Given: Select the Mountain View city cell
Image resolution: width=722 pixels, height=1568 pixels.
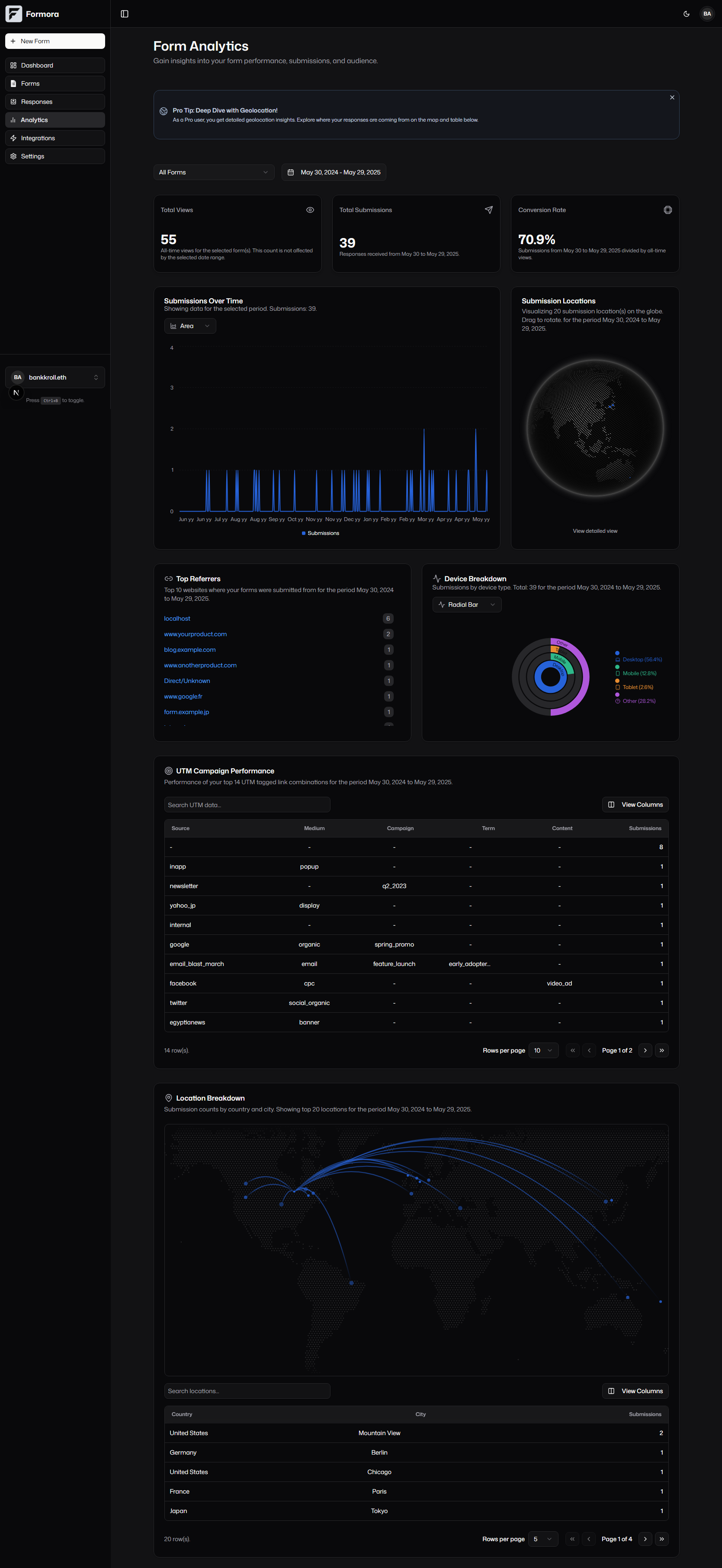Looking at the screenshot, I should point(379,1433).
